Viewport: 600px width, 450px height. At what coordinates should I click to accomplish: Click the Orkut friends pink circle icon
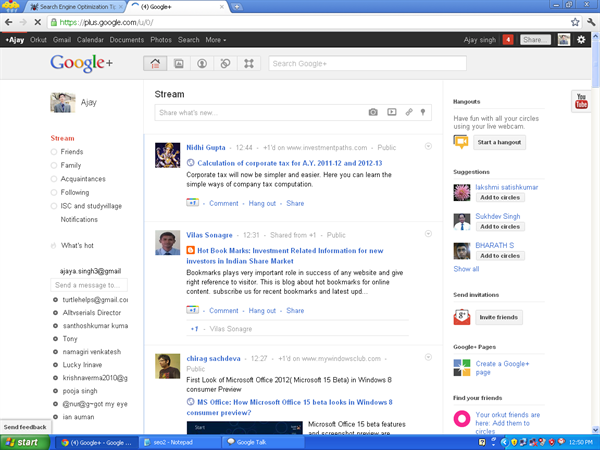tap(461, 419)
